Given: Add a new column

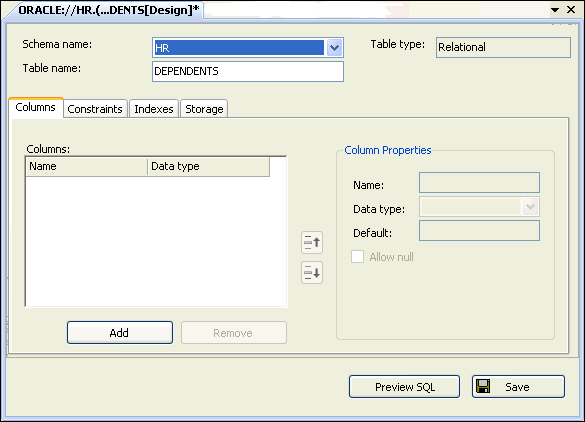Looking at the screenshot, I should tap(120, 332).
